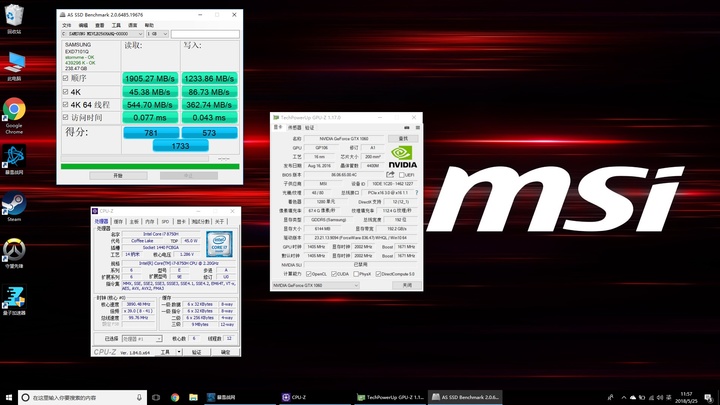Open the notification center icon
720x405 pixels.
[708, 398]
